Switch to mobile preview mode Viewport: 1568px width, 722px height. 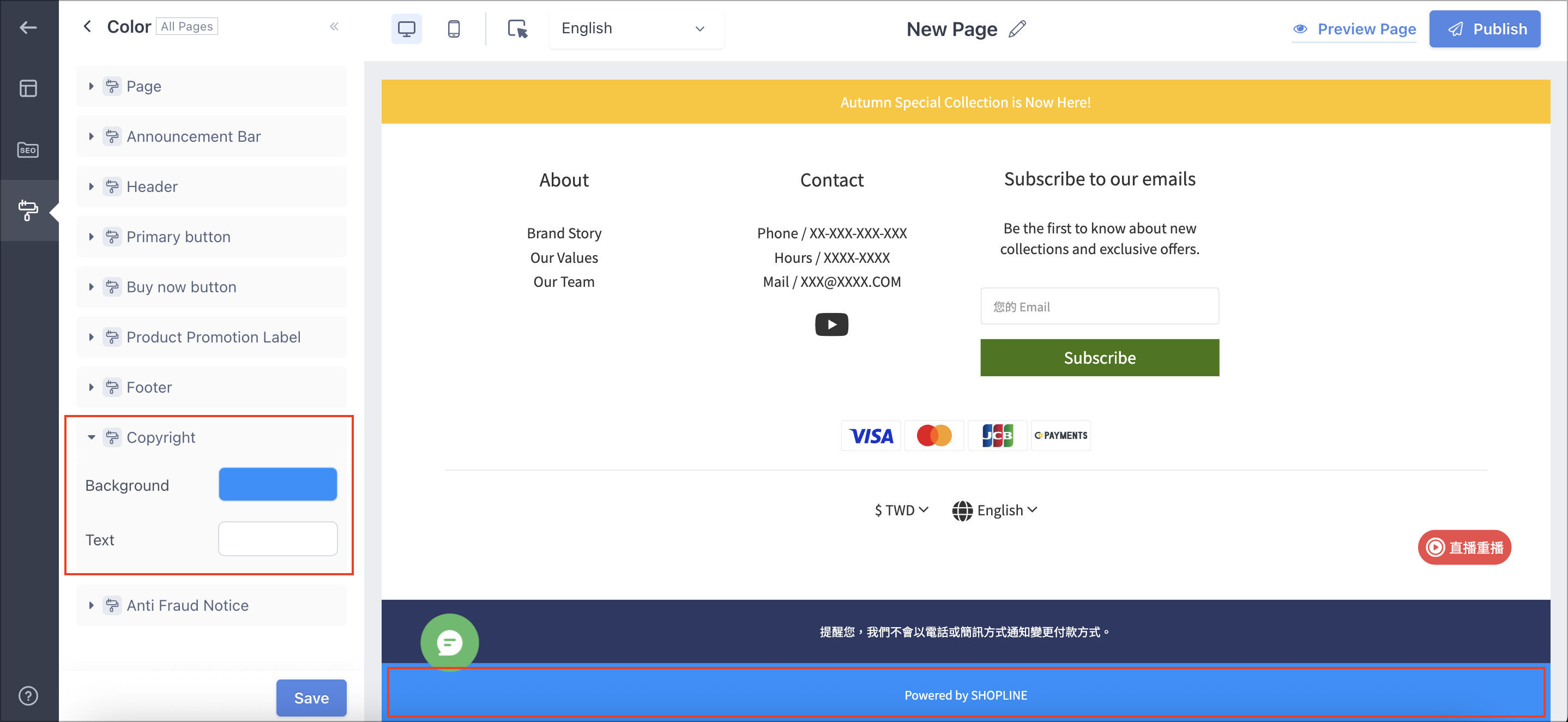454,28
